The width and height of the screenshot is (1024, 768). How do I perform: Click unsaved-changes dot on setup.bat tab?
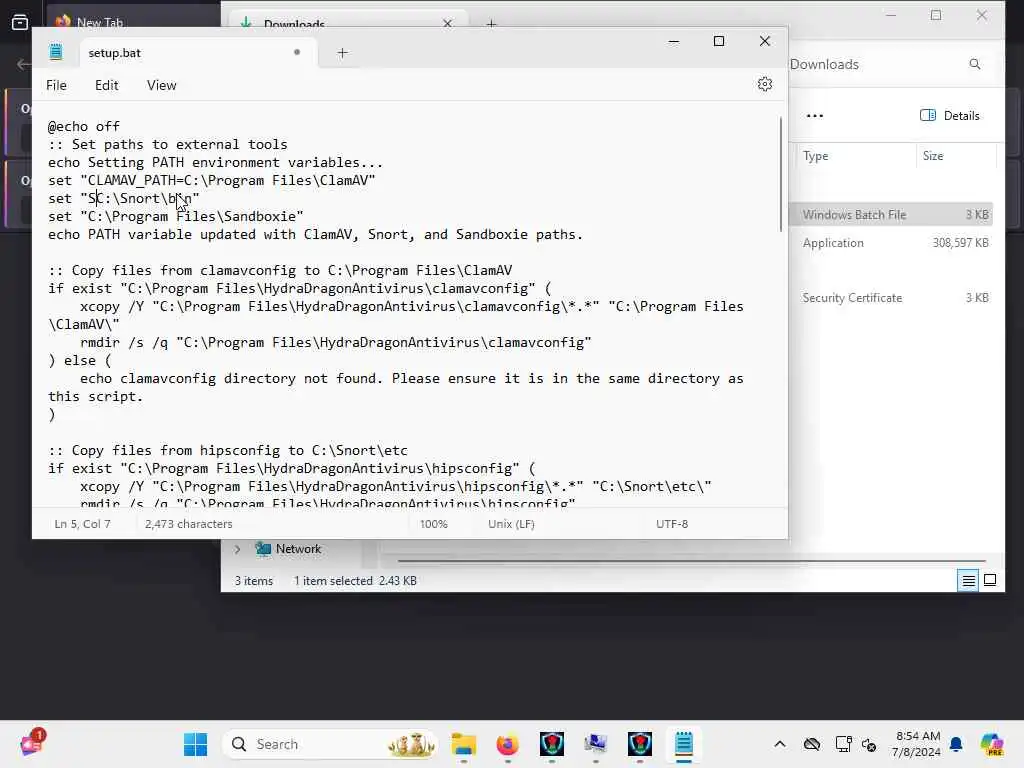click(x=297, y=52)
